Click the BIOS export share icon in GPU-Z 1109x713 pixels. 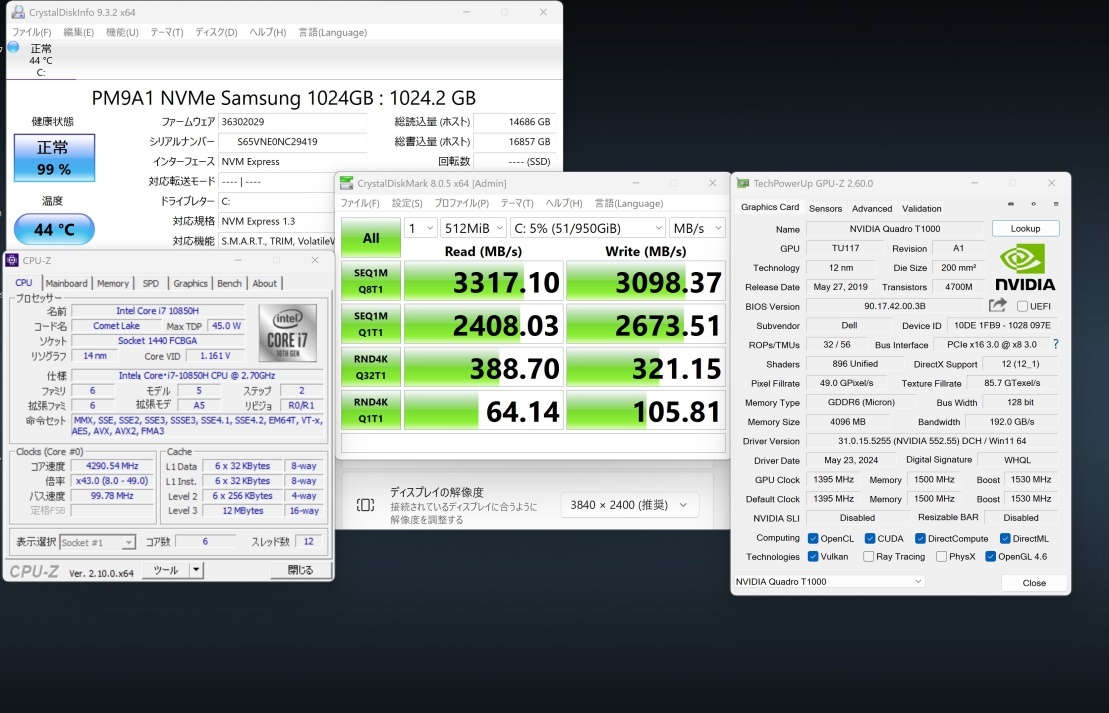(x=997, y=305)
